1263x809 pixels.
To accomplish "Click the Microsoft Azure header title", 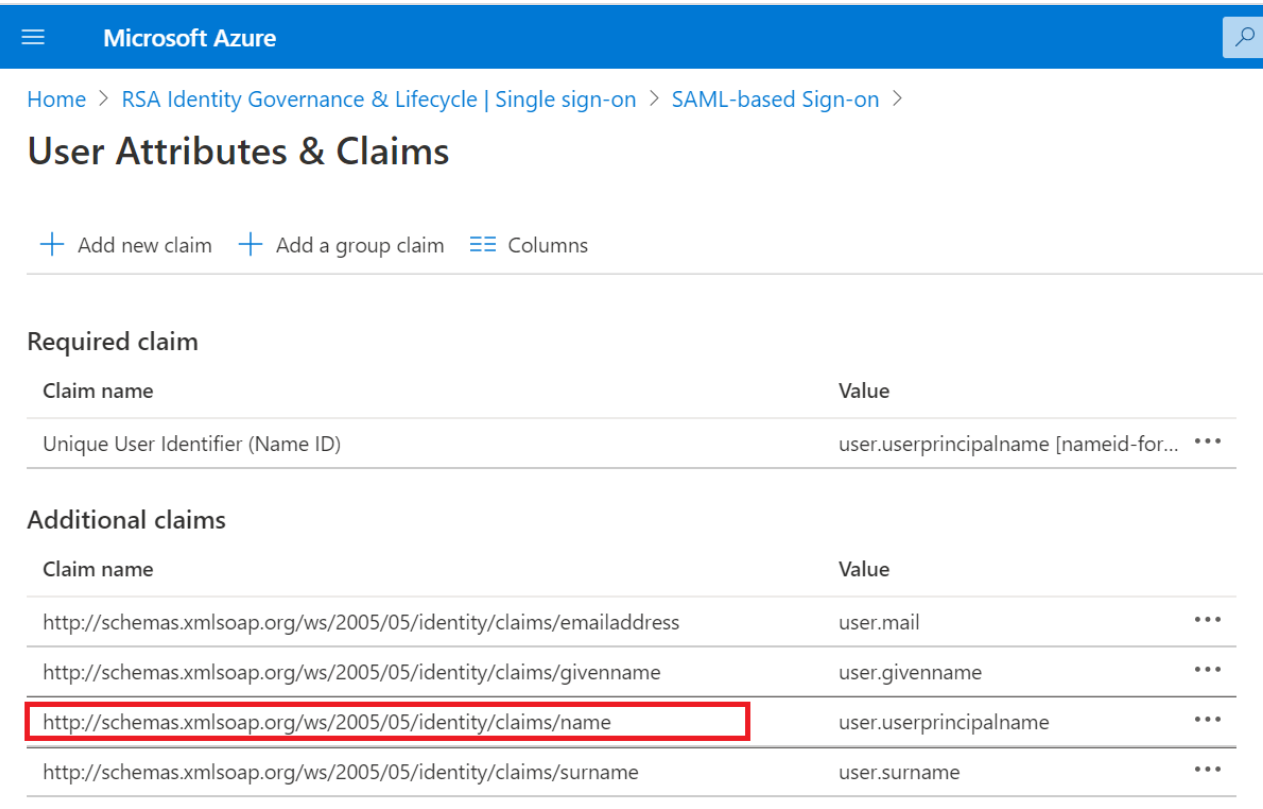I will [x=189, y=37].
